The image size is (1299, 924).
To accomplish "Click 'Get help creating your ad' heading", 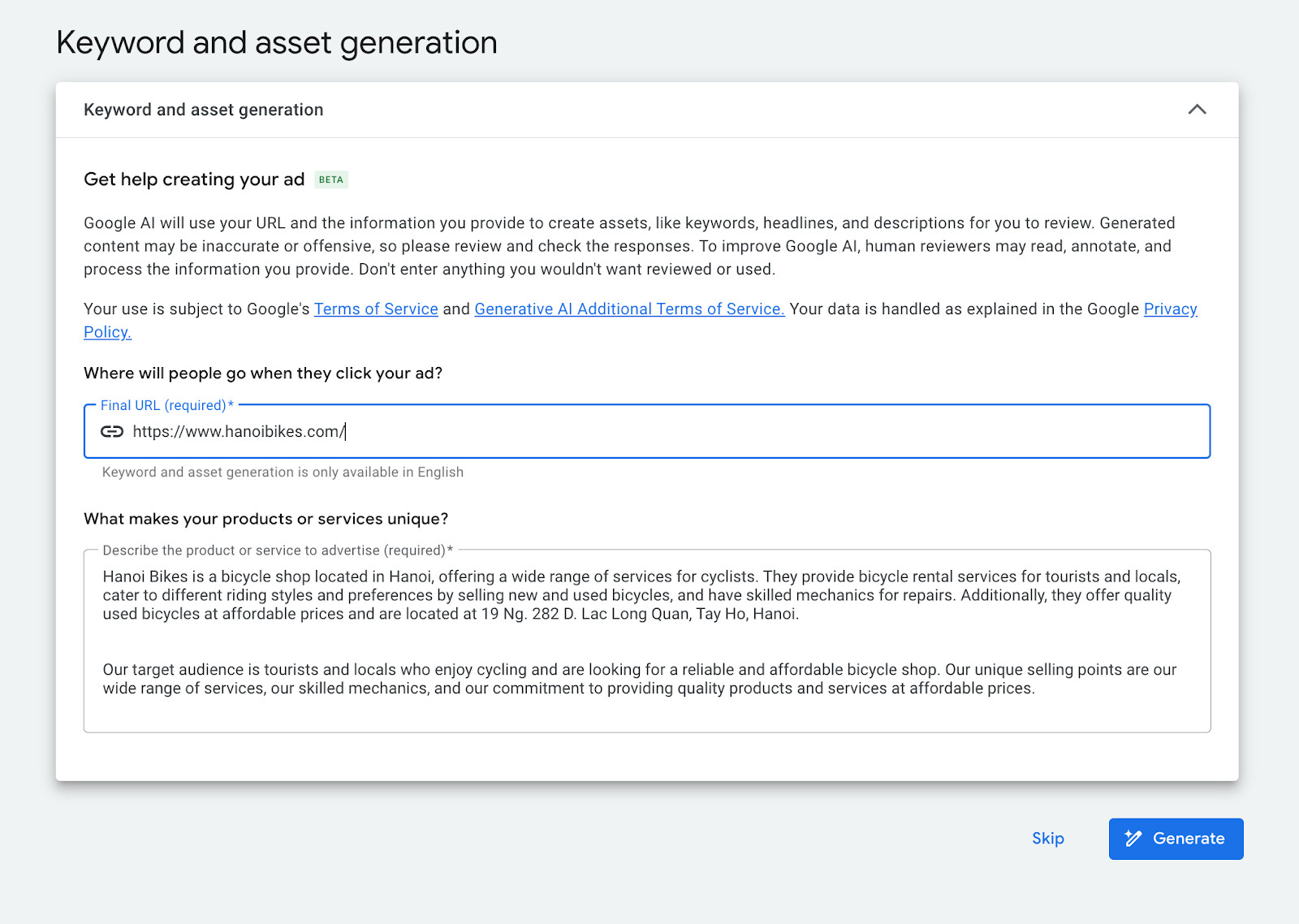I will coord(194,179).
